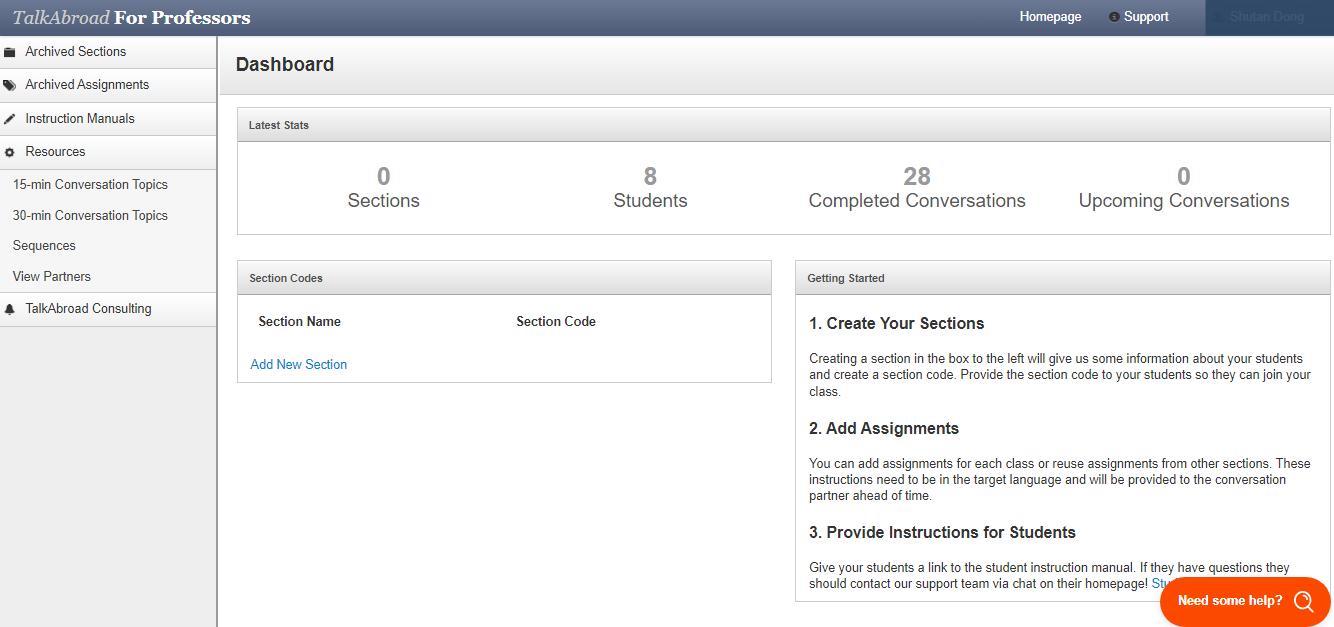The height and width of the screenshot is (627, 1334).
Task: Open the Archived Assignments menu item
Action: pos(87,85)
